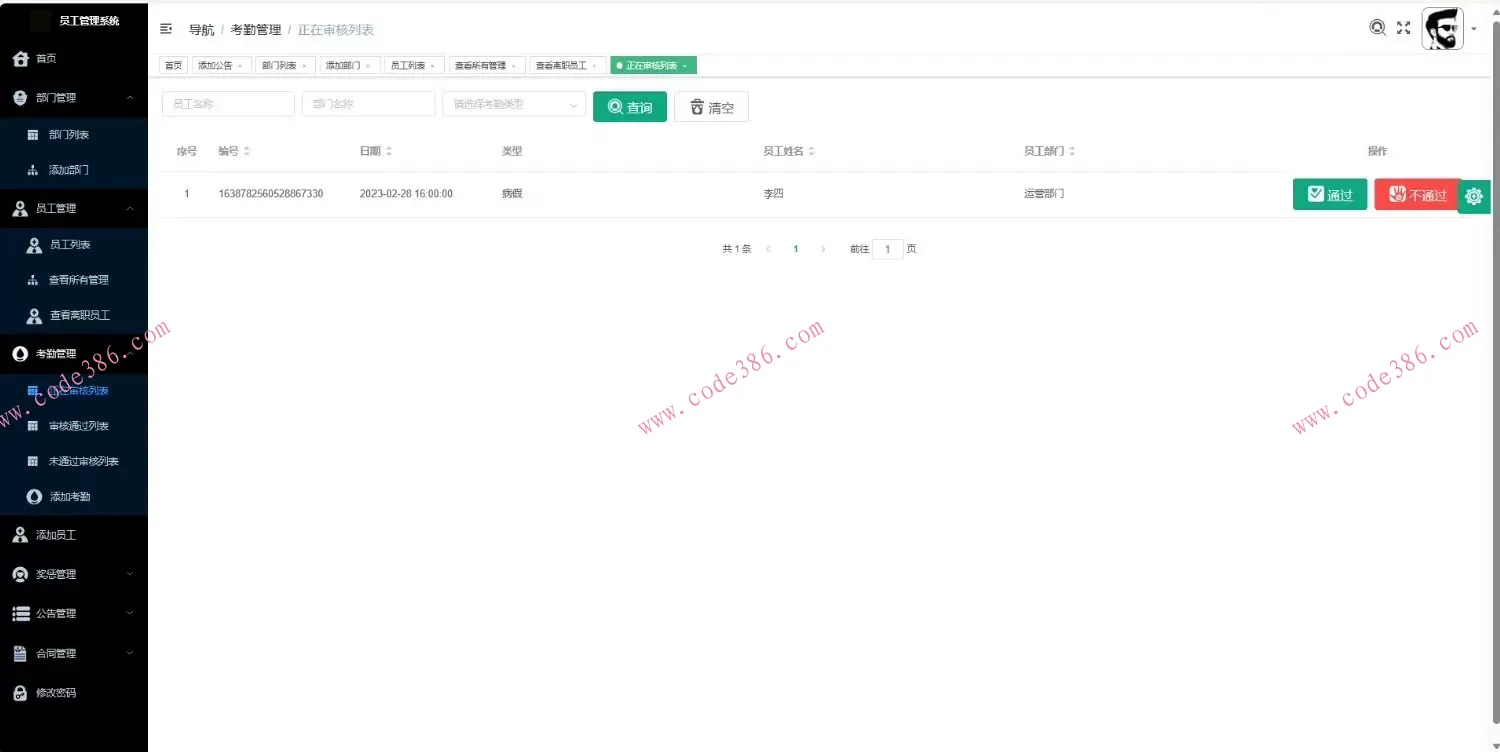This screenshot has height=752, width=1500.
Task: Enter fullscreen via the expand icon
Action: point(1402,28)
